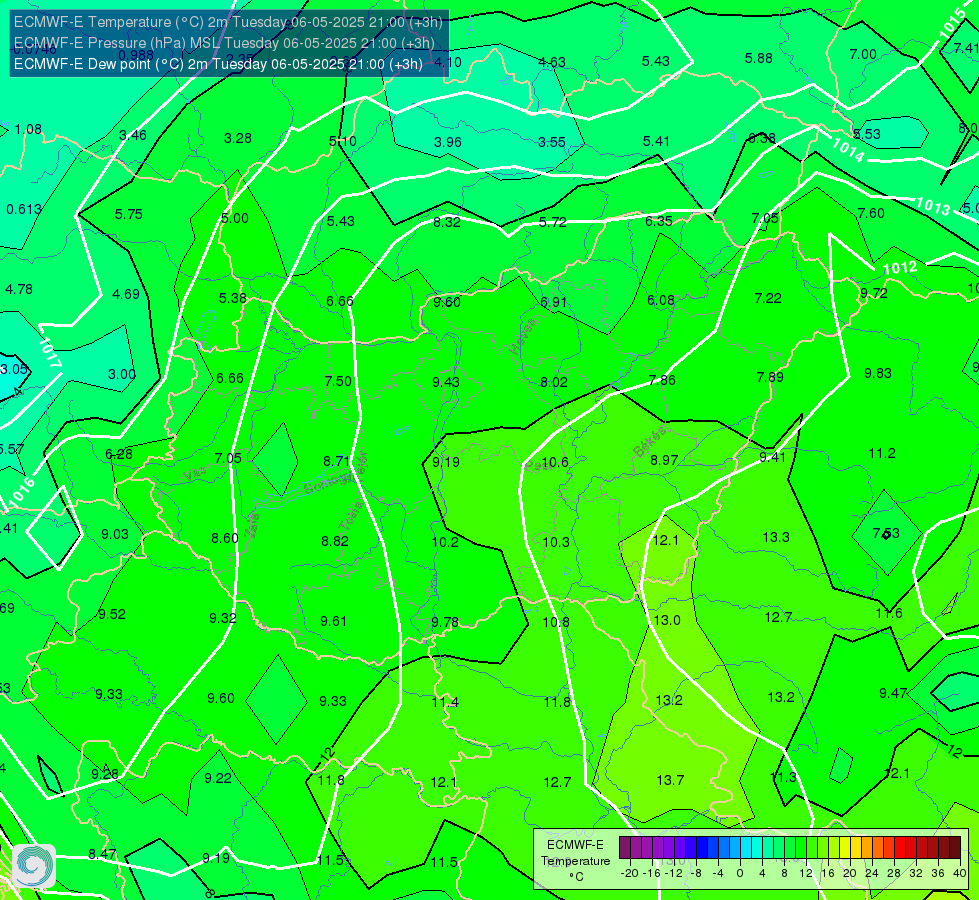Click the 13.0 temperature value
Screen dimensions: 979x900
(667, 620)
